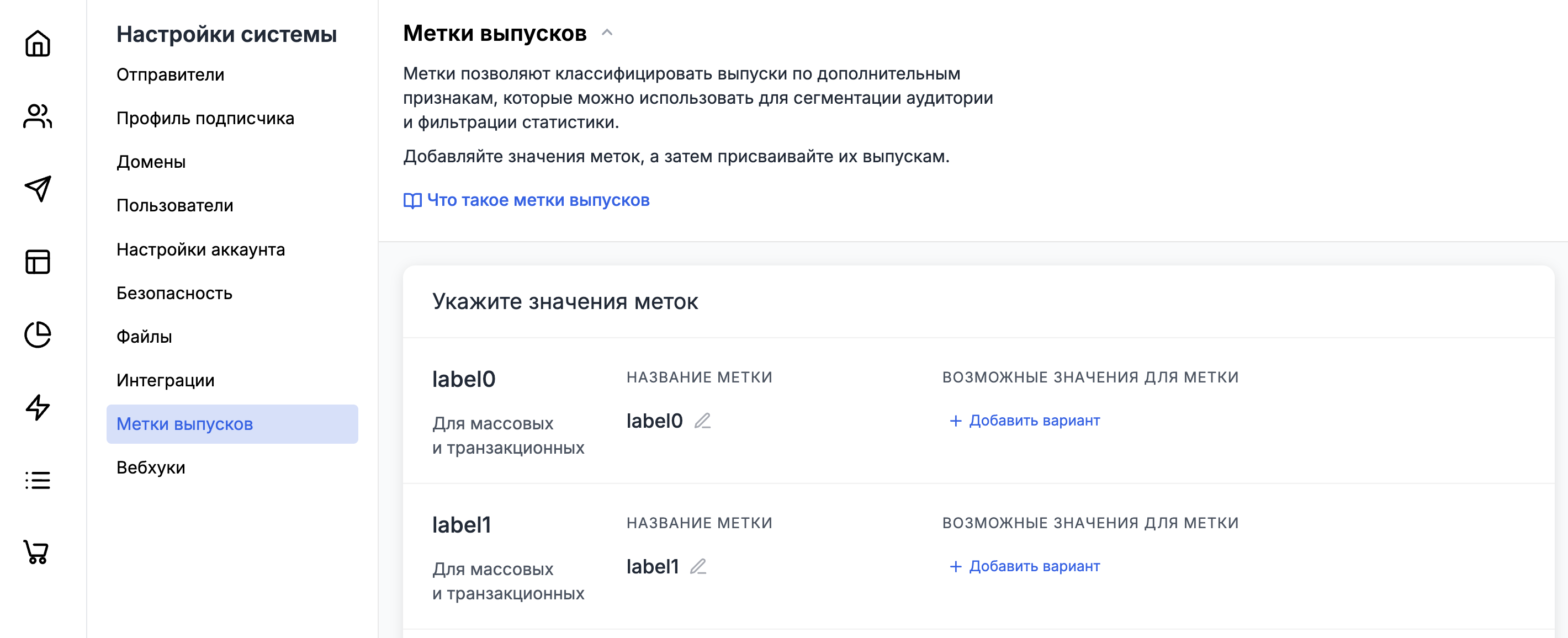Go to Отправители settings
Viewport: 1568px width, 638px height.
point(171,75)
